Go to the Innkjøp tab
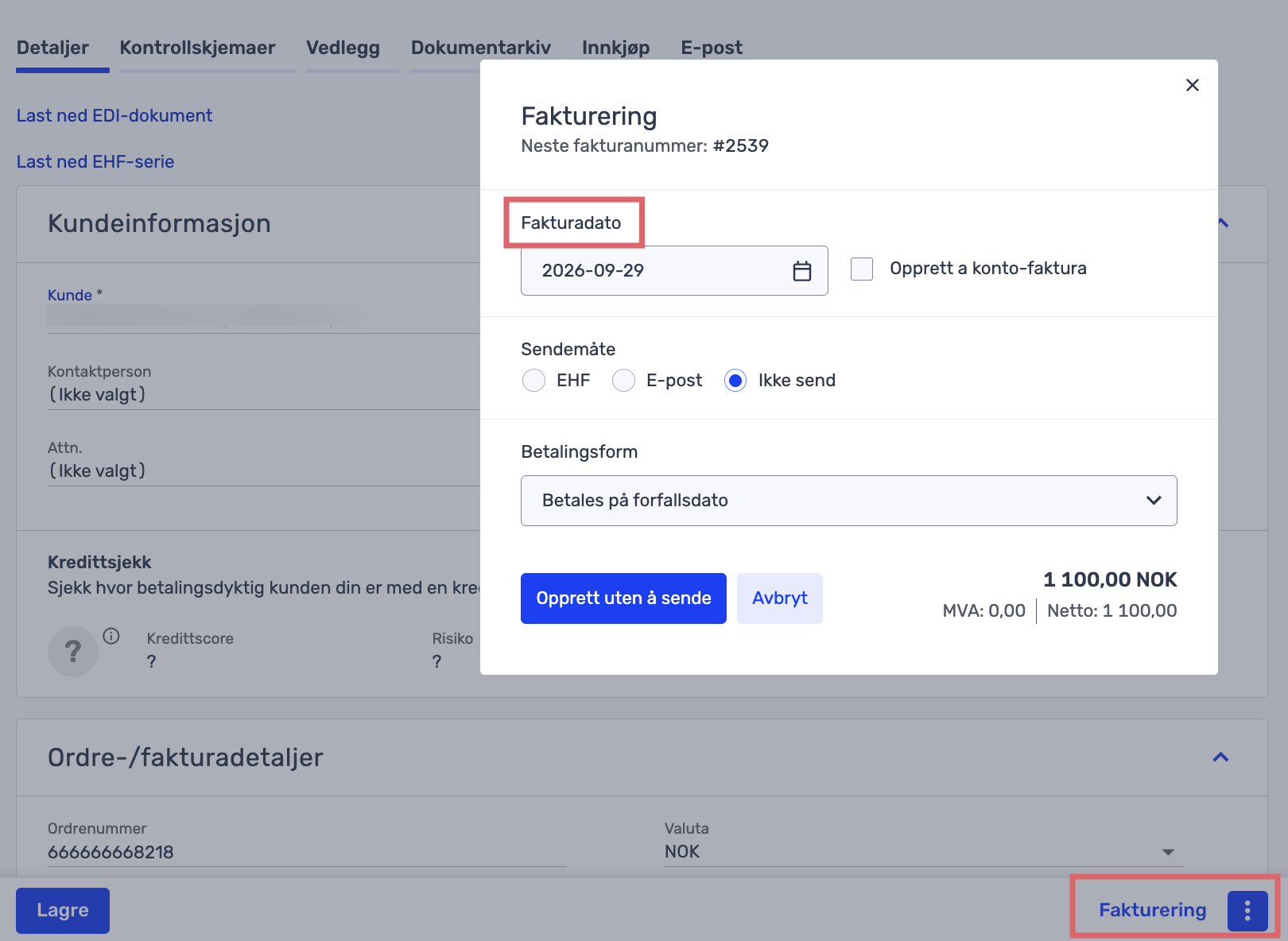This screenshot has height=941, width=1288. point(615,48)
